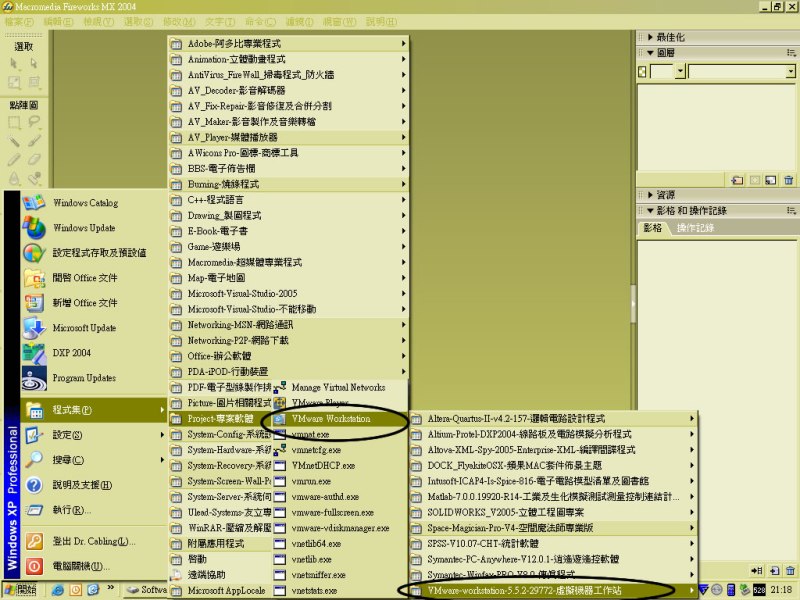Open layer blend mode dropdown

pos(790,71)
